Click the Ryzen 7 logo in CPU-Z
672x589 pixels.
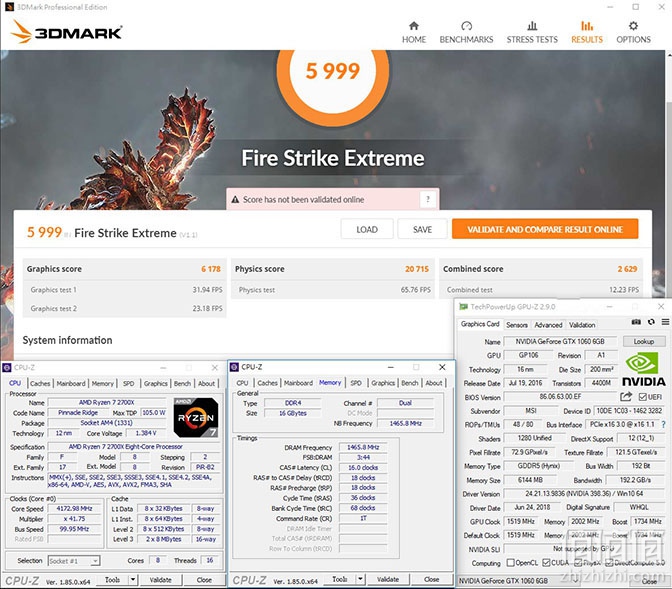tap(195, 417)
